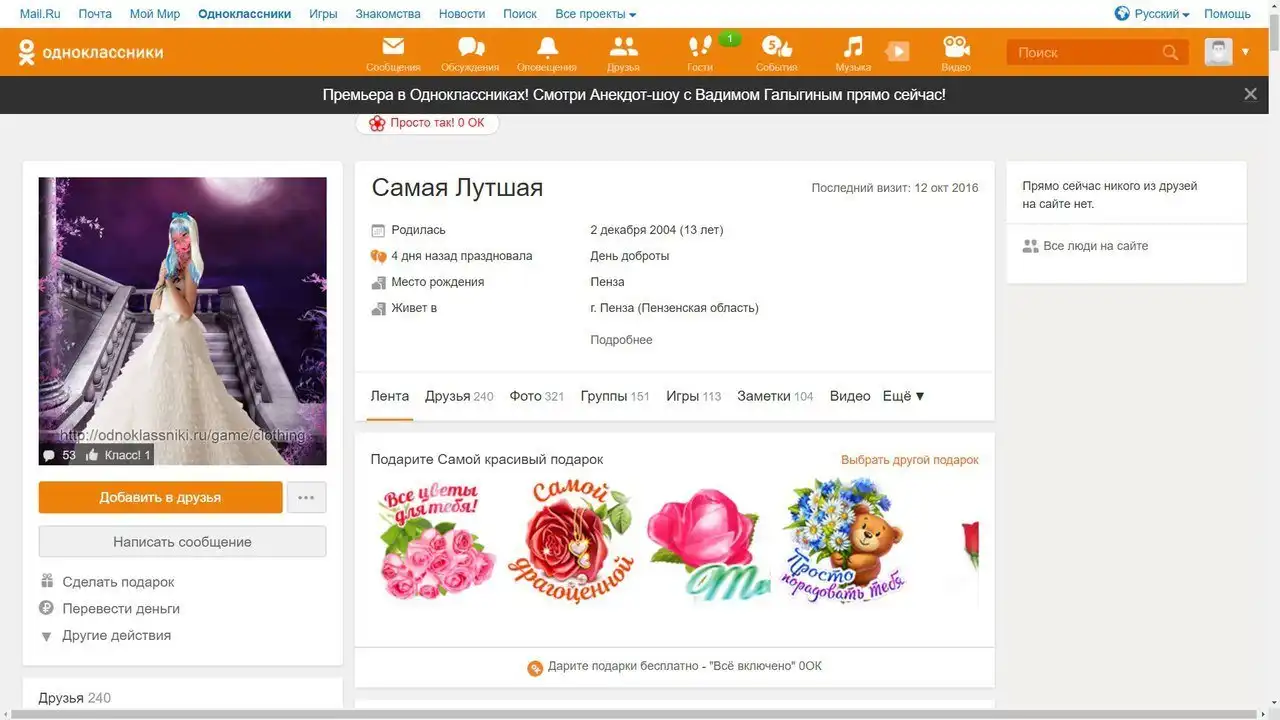Open the Музыка note icon
1280x720 pixels.
tap(853, 48)
